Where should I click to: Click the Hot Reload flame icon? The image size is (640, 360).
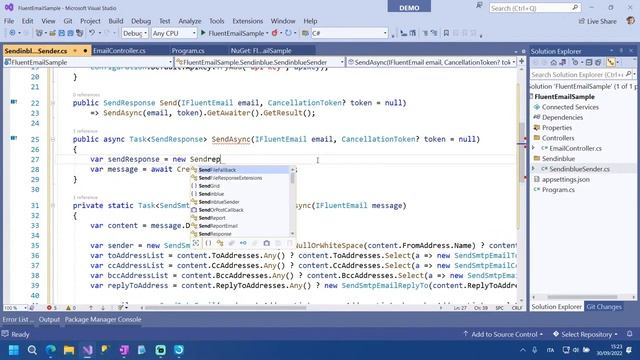(275, 33)
